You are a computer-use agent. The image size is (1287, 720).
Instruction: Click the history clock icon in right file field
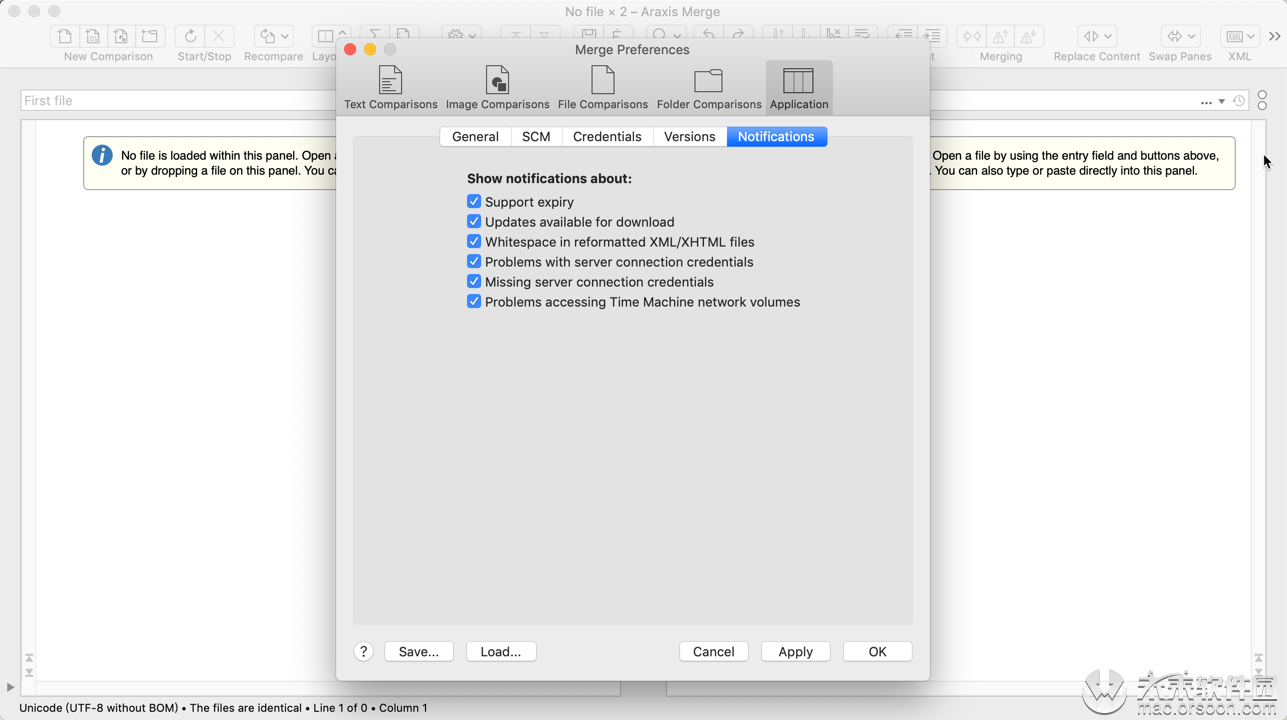point(1239,101)
